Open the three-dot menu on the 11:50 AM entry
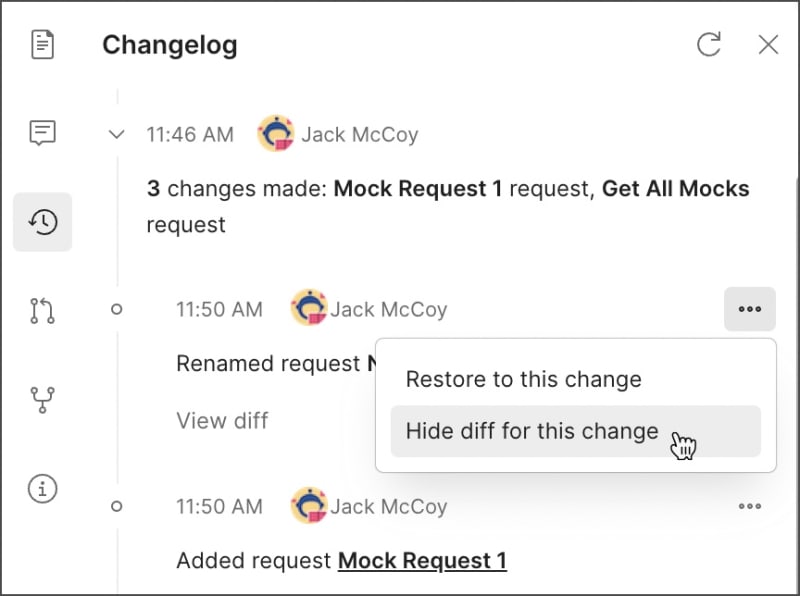Image resolution: width=800 pixels, height=596 pixels. pos(749,309)
